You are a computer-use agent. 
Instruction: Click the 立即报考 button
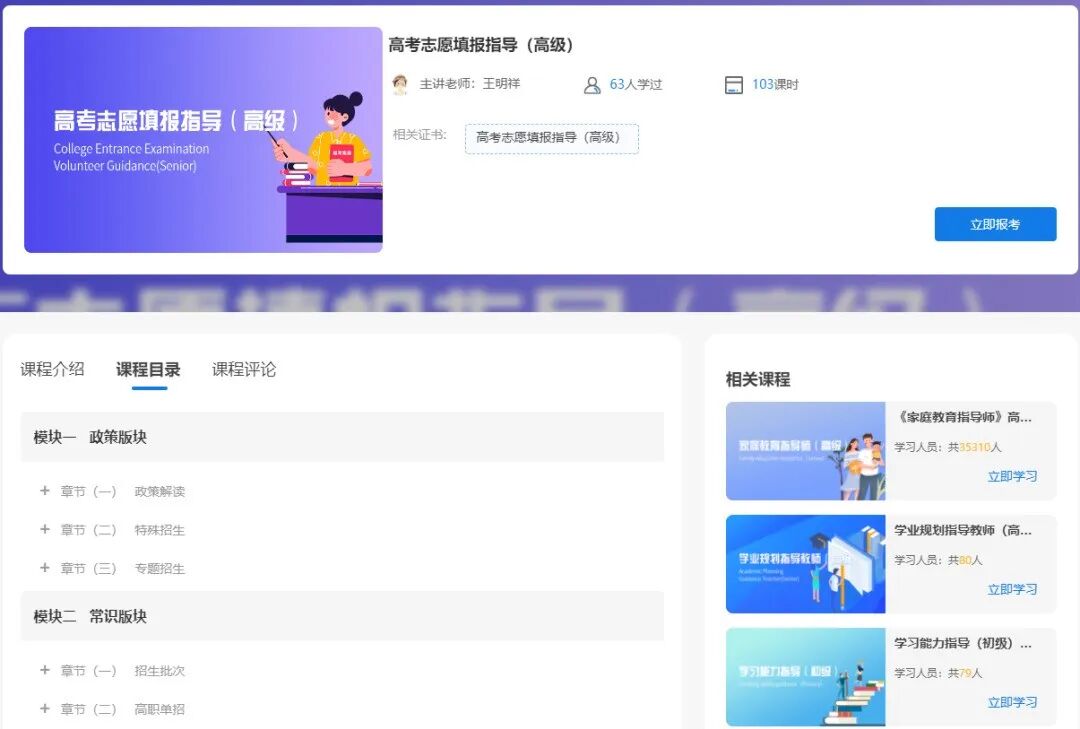(995, 224)
